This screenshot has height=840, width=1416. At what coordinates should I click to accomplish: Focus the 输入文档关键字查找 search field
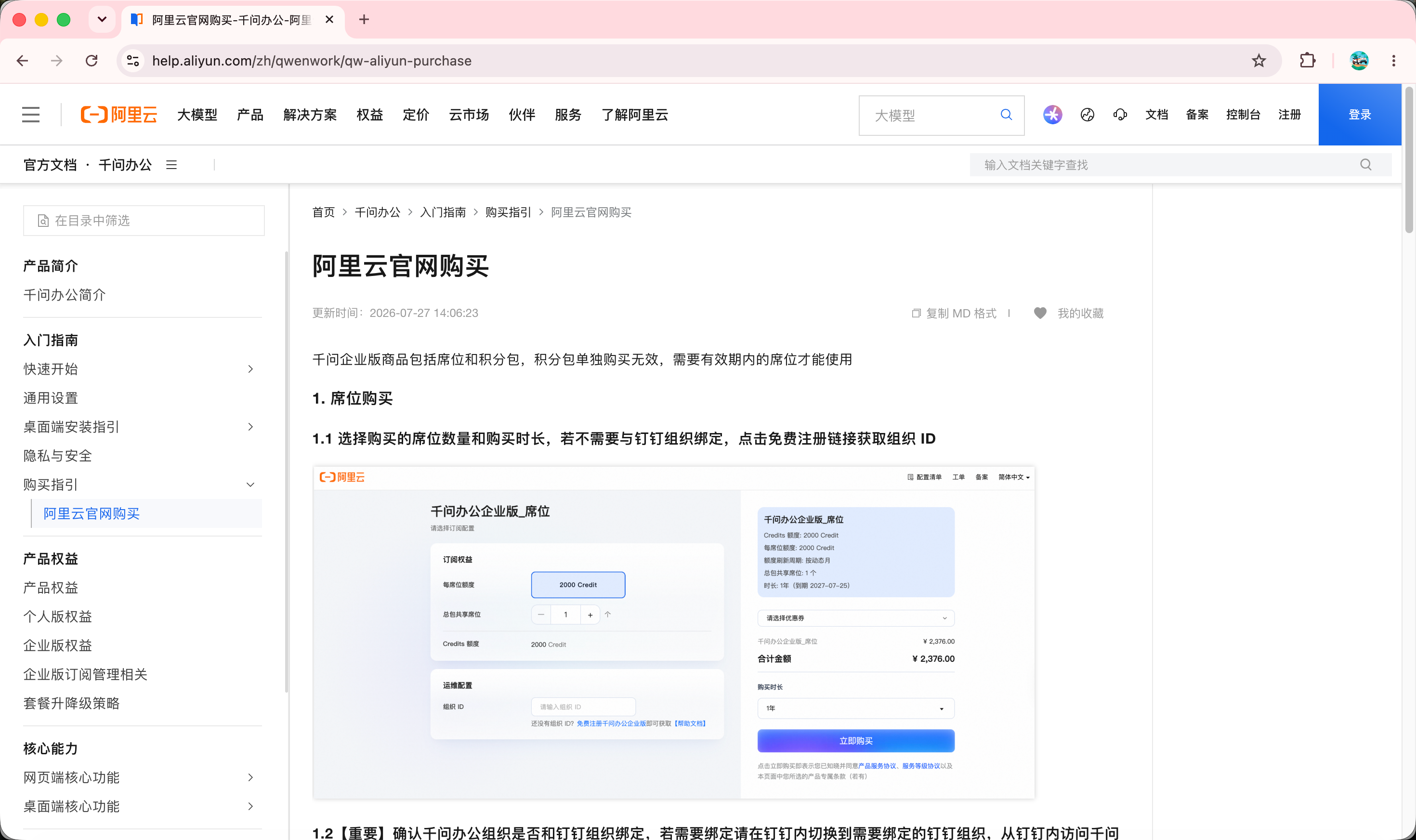point(1180,165)
